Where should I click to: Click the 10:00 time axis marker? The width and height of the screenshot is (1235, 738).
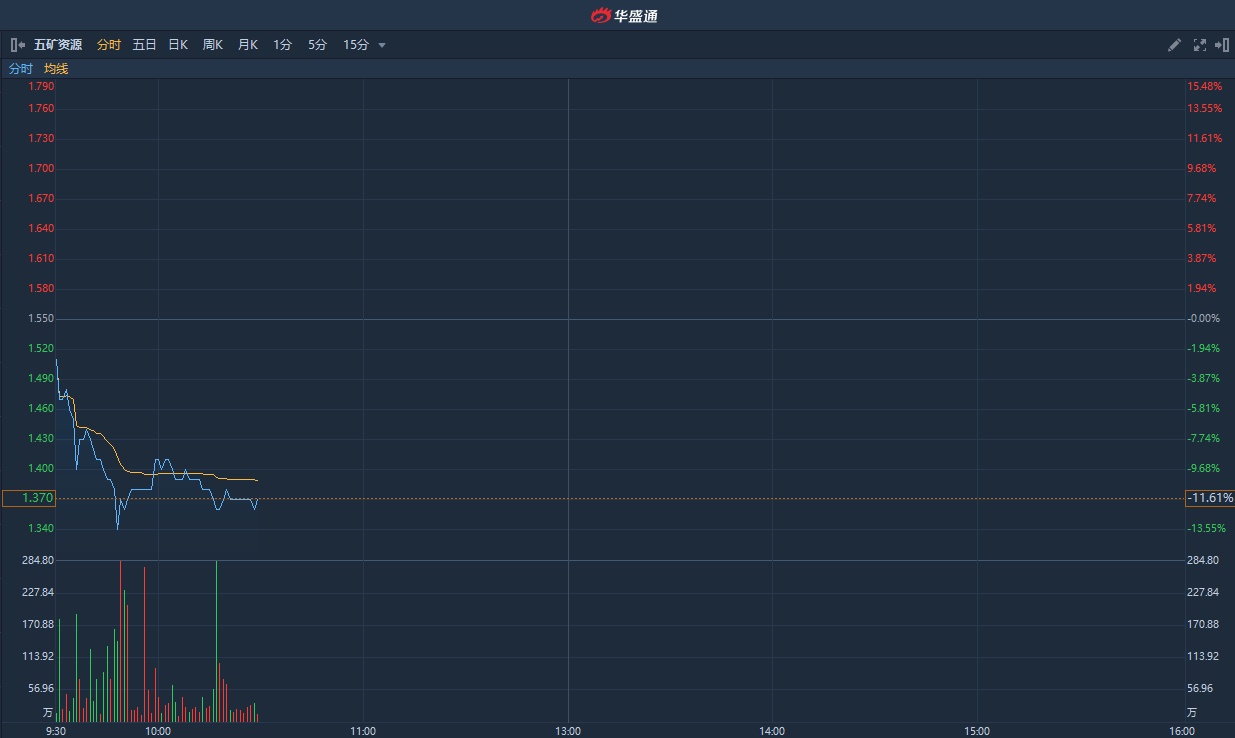(x=158, y=731)
